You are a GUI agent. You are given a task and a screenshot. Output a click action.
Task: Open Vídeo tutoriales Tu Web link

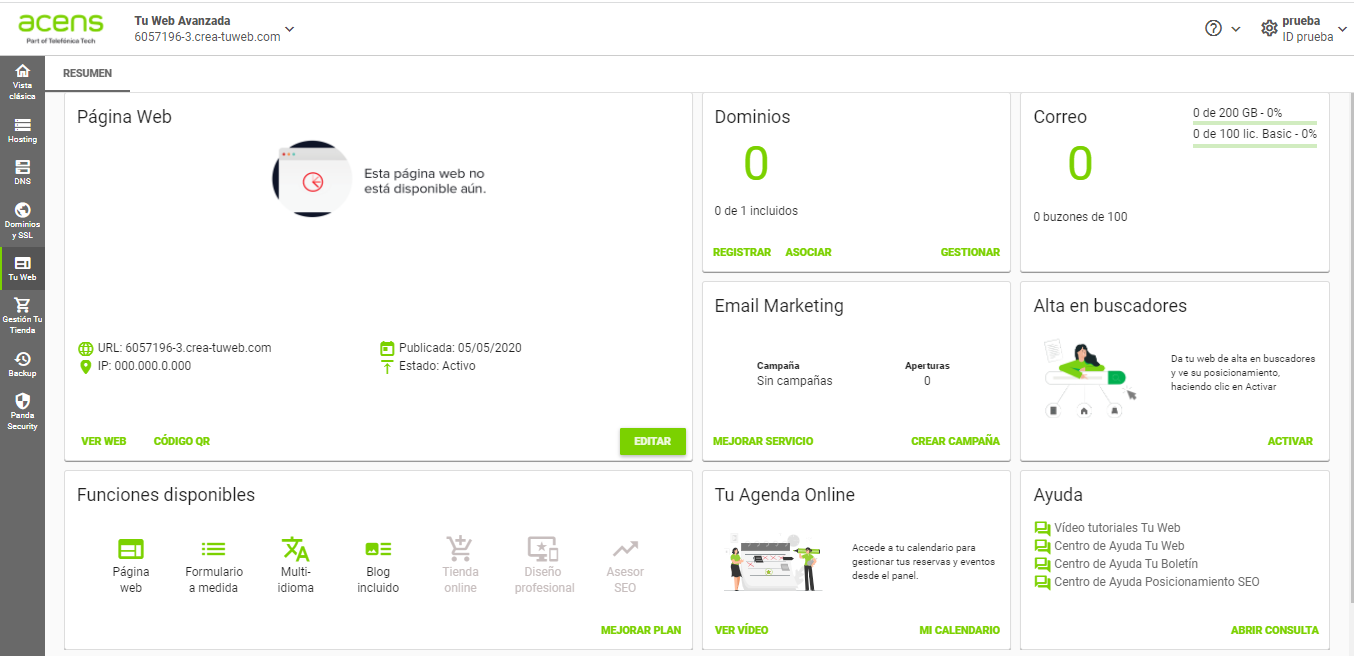click(1117, 528)
